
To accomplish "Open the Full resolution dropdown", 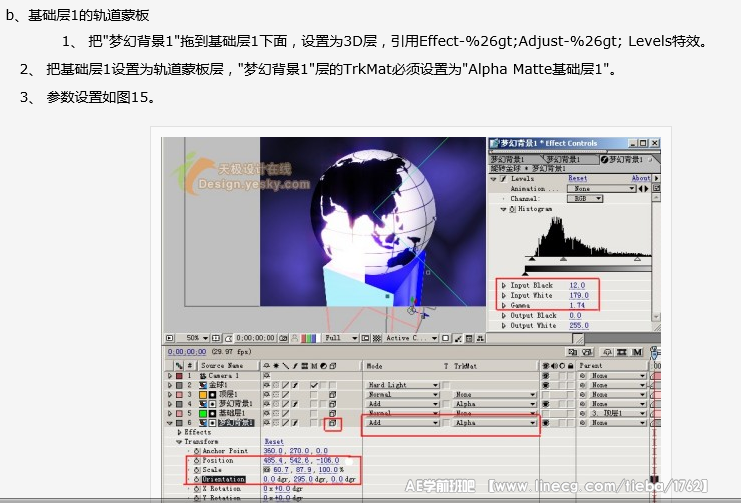I will click(340, 338).
